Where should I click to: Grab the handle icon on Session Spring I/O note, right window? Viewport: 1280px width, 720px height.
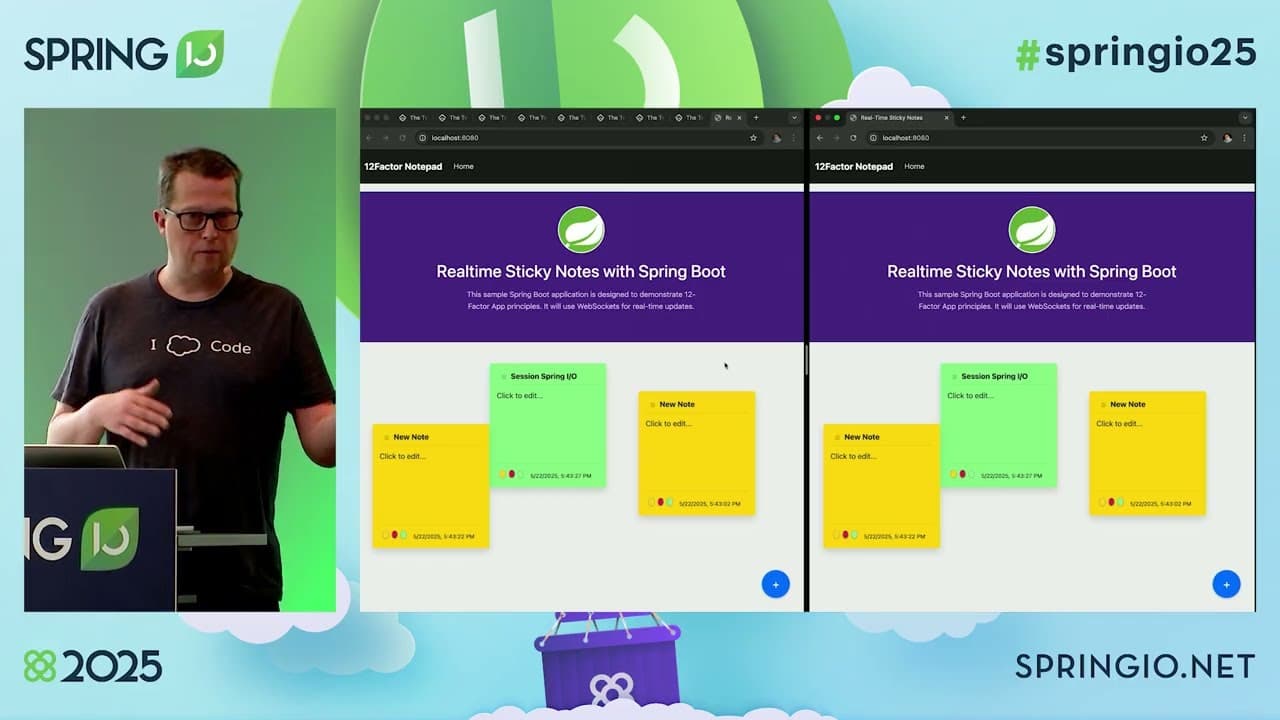[x=954, y=377]
